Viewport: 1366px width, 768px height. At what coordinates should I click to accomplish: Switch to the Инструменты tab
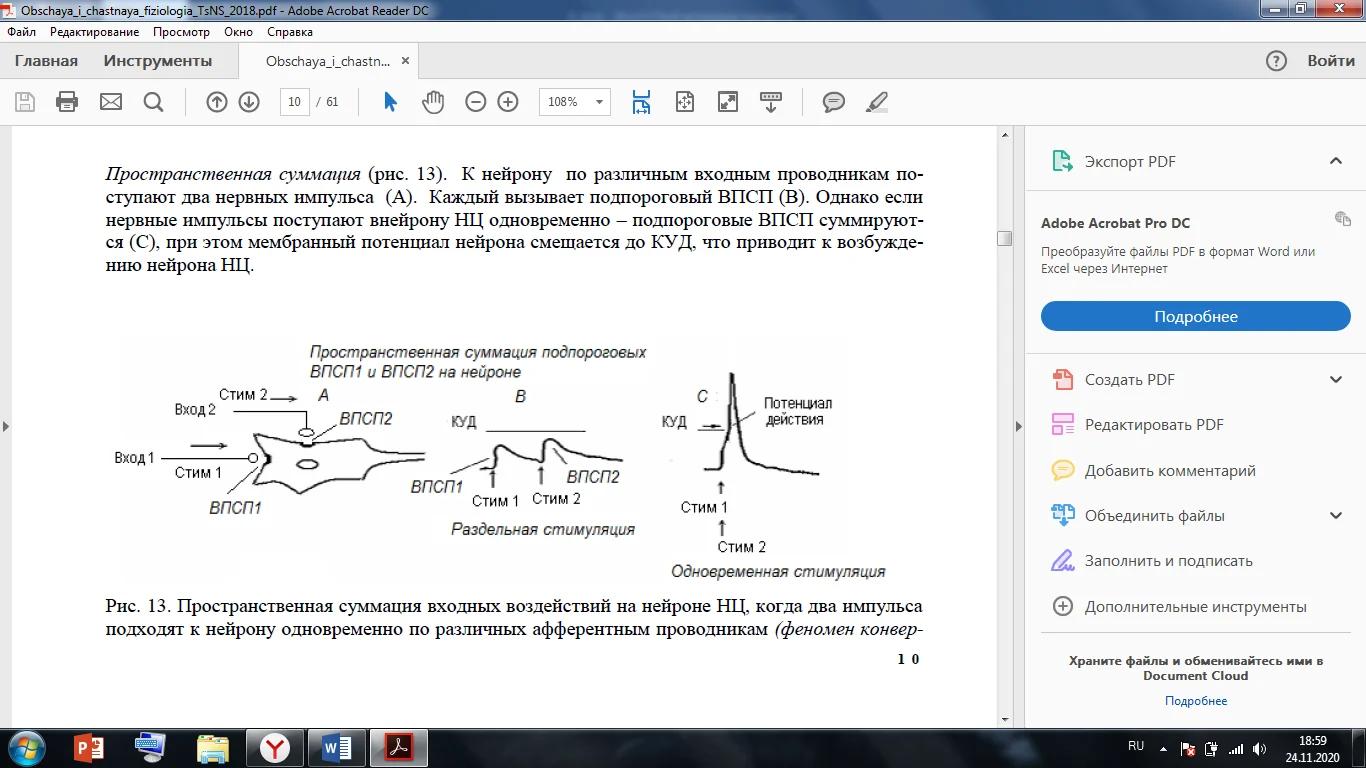(x=158, y=61)
